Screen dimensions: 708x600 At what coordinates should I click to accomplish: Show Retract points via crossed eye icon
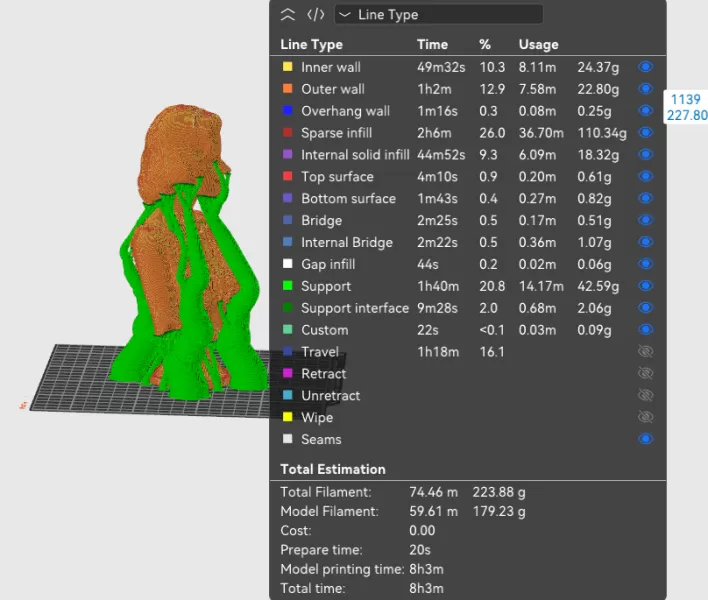(646, 373)
